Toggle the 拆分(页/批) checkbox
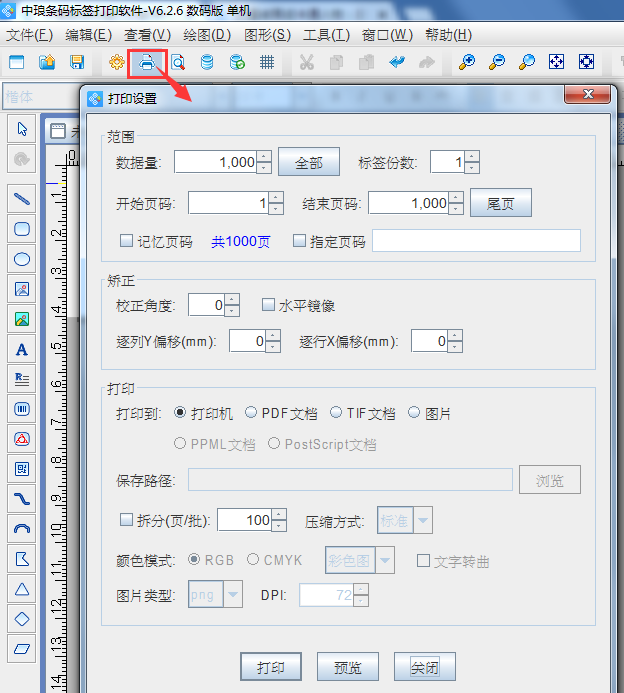Image resolution: width=624 pixels, height=693 pixels. pos(126,520)
